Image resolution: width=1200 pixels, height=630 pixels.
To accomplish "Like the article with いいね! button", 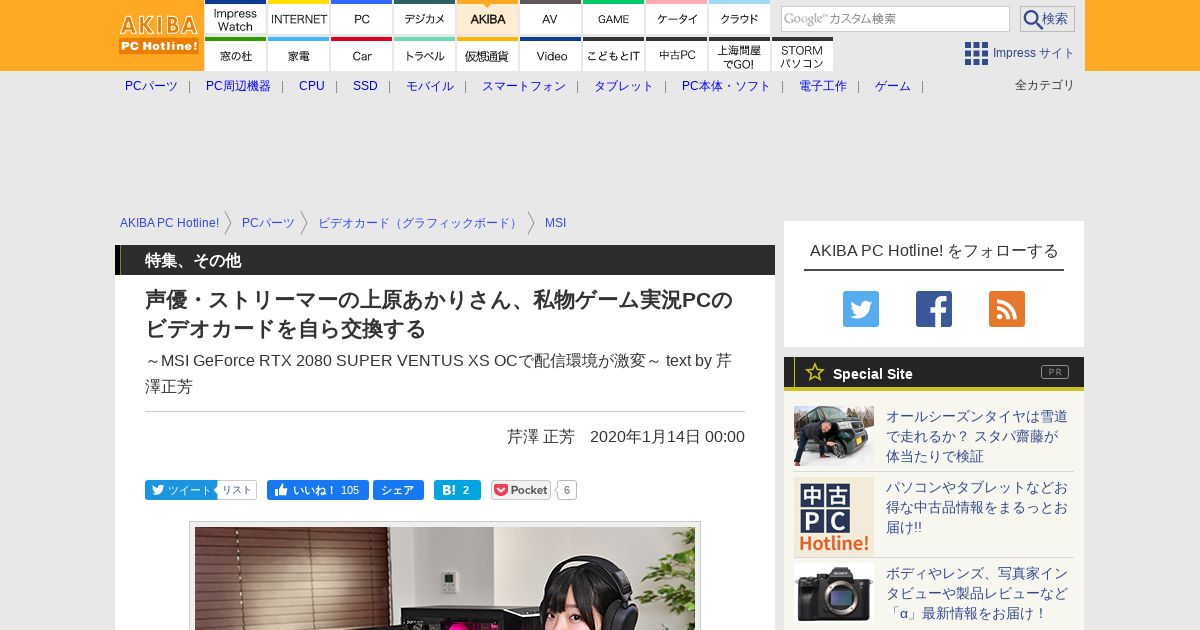I will [x=318, y=490].
